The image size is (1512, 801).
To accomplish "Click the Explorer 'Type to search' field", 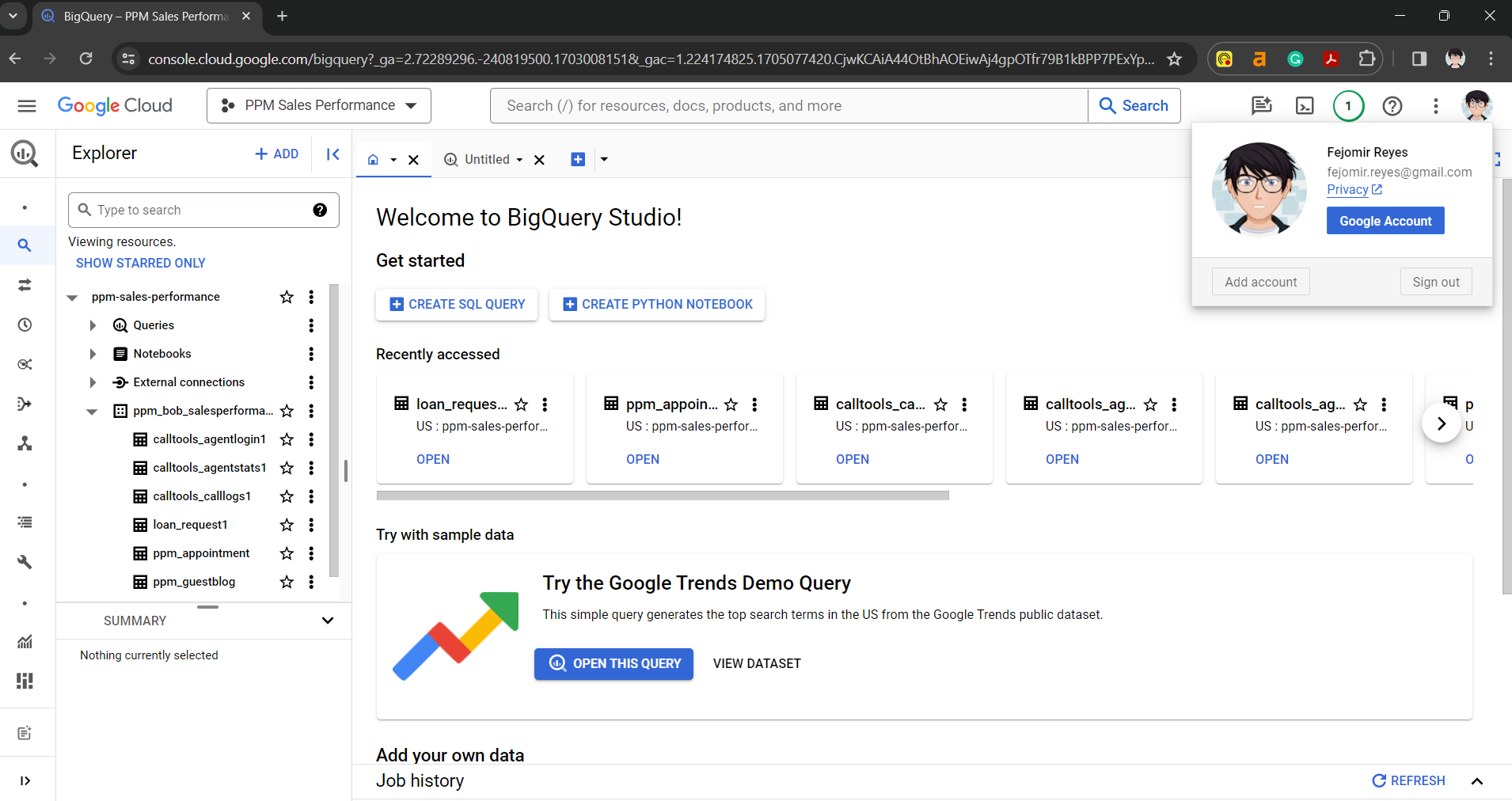I will click(203, 210).
